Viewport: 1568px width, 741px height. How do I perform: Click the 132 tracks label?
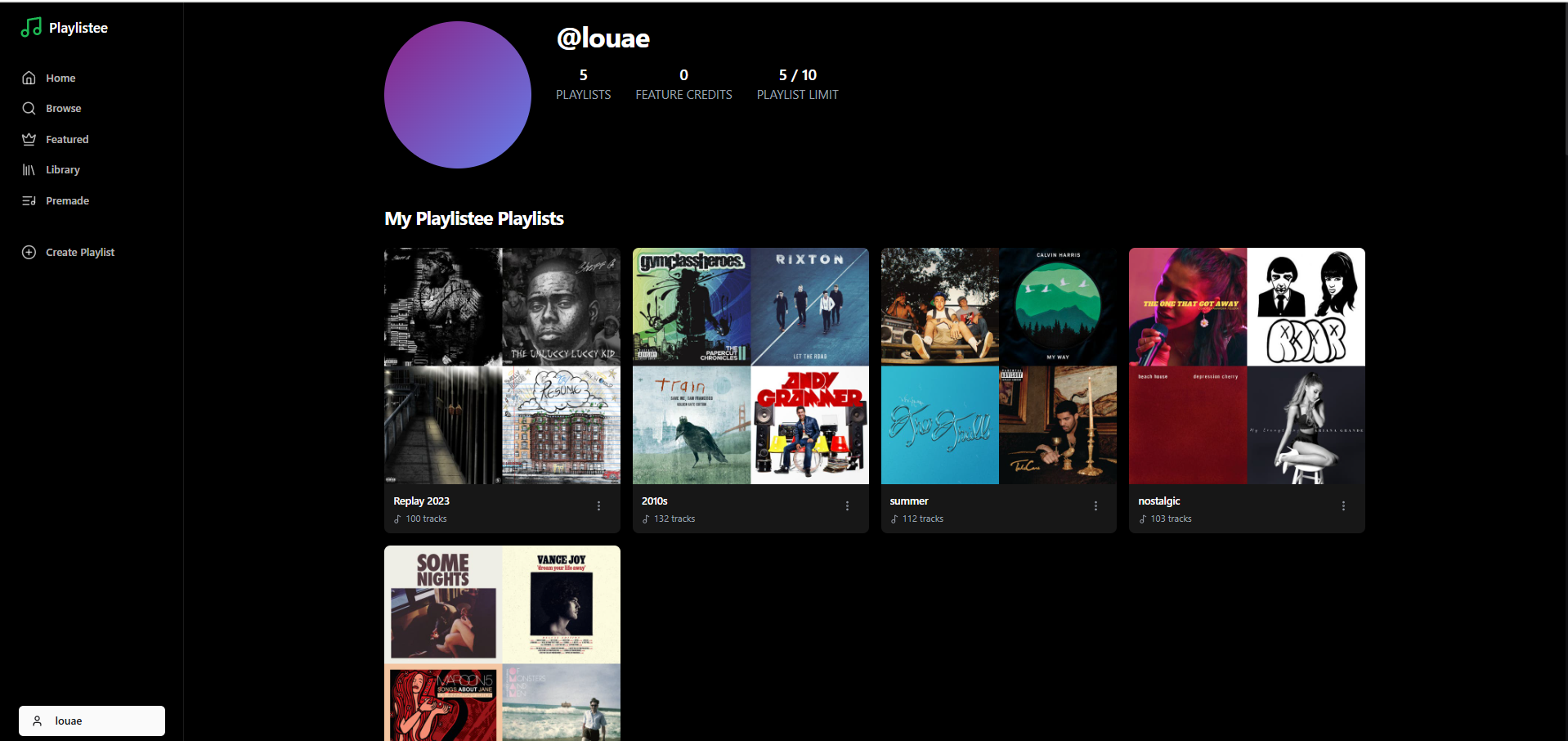(674, 519)
